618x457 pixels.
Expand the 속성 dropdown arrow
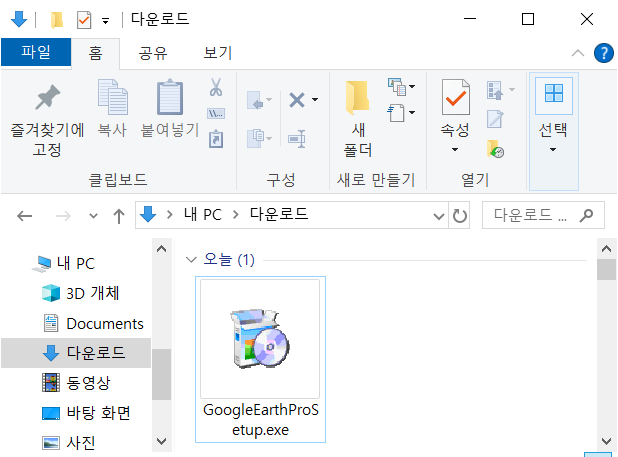455,149
